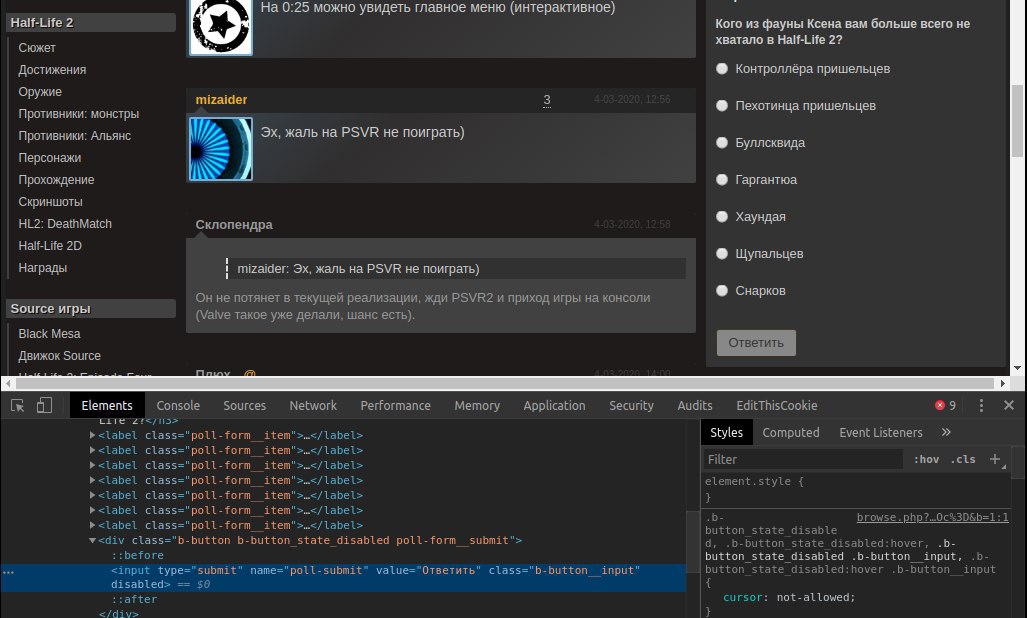1027x618 pixels.
Task: Collapse the b-button poll-form__submit div node
Action: tap(92, 541)
